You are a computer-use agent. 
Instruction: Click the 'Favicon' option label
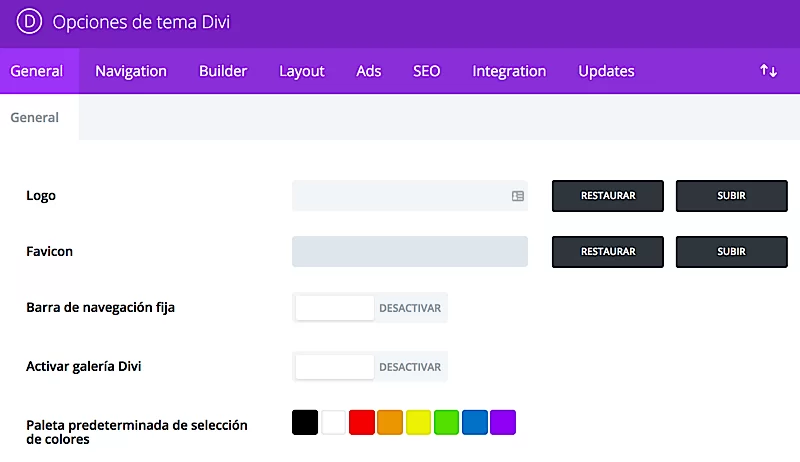pyautogui.click(x=49, y=251)
